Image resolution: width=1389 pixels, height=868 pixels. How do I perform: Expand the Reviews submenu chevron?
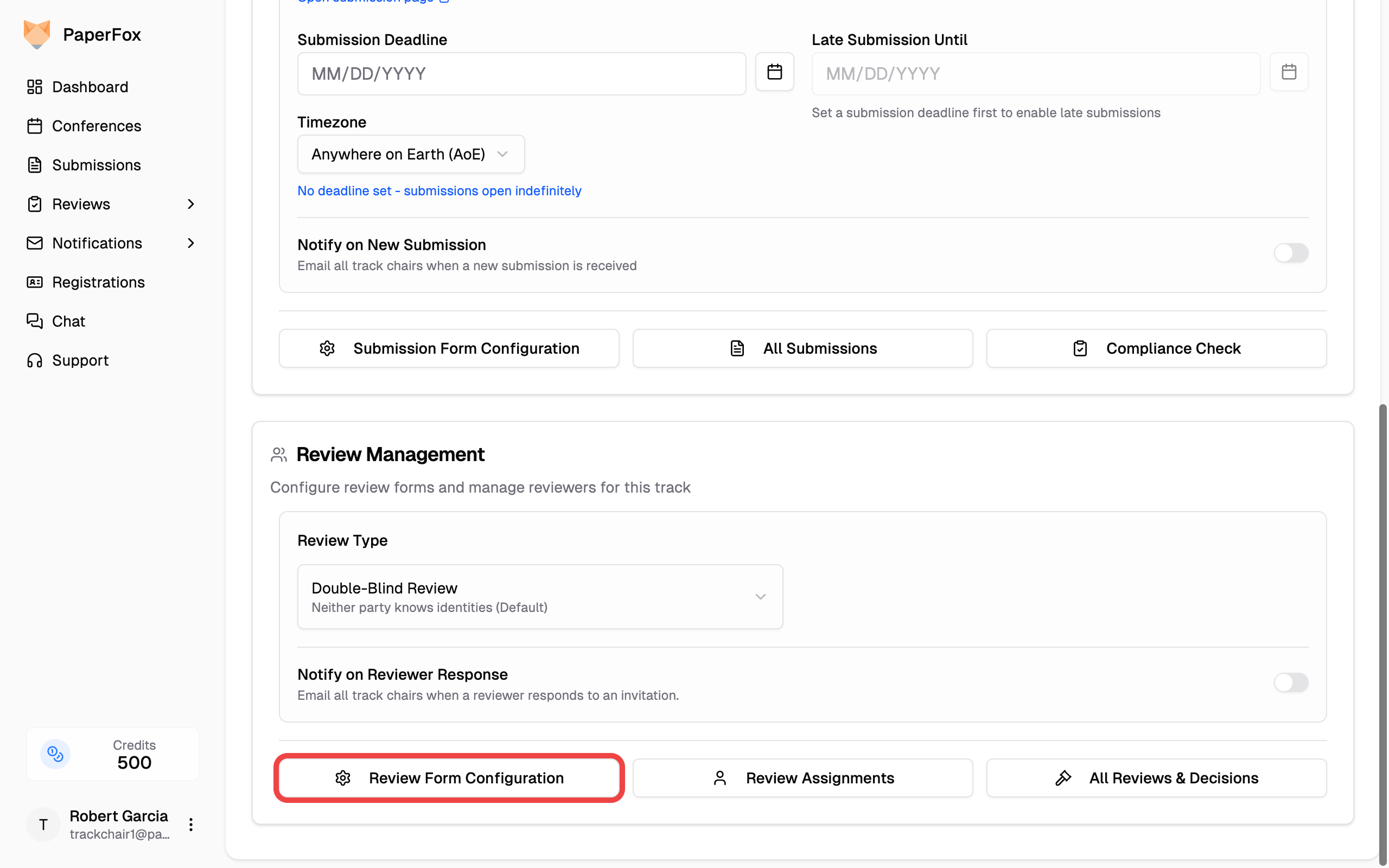pyautogui.click(x=190, y=204)
